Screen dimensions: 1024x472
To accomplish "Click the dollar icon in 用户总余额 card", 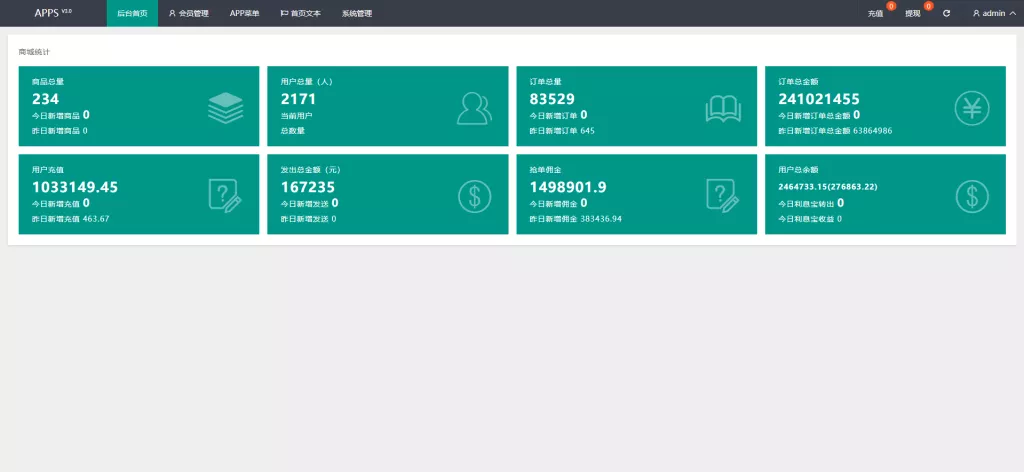I will 972,195.
